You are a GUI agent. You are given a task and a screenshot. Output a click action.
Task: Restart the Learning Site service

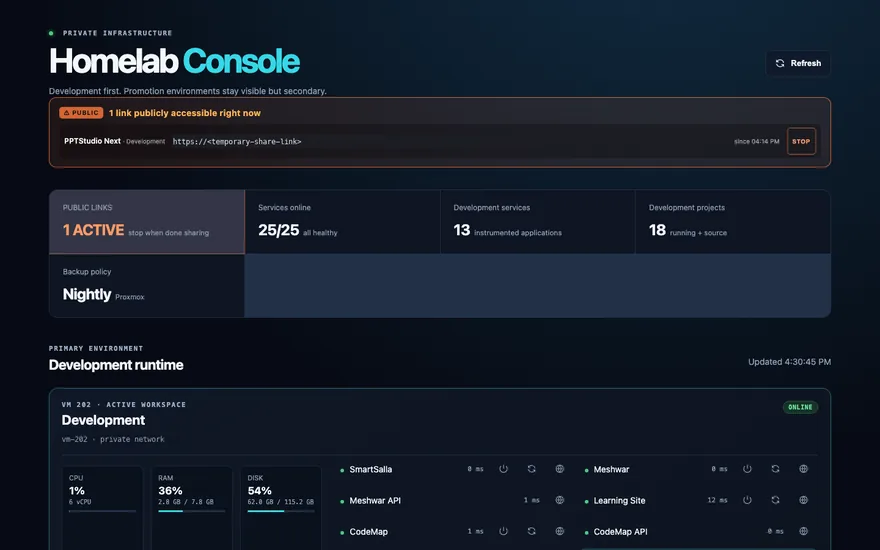(x=775, y=500)
